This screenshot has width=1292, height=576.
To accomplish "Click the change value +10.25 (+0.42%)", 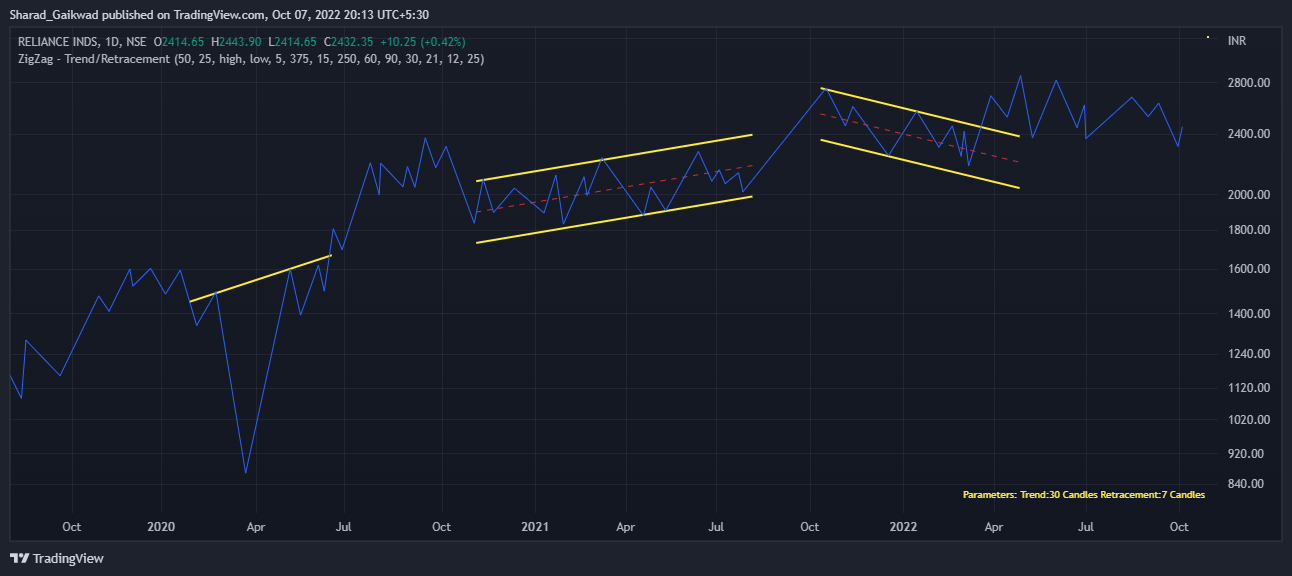I will point(423,41).
